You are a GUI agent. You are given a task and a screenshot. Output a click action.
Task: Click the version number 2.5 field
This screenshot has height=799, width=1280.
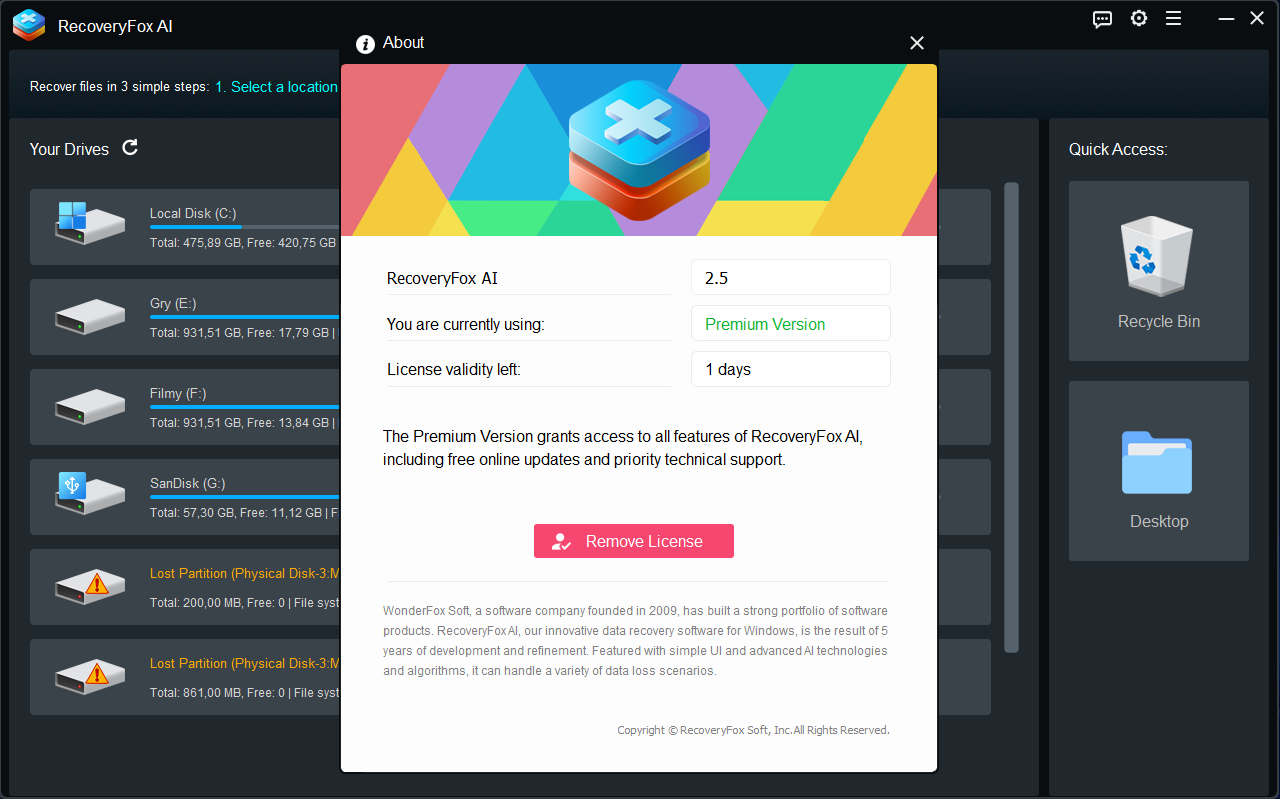[x=790, y=278]
